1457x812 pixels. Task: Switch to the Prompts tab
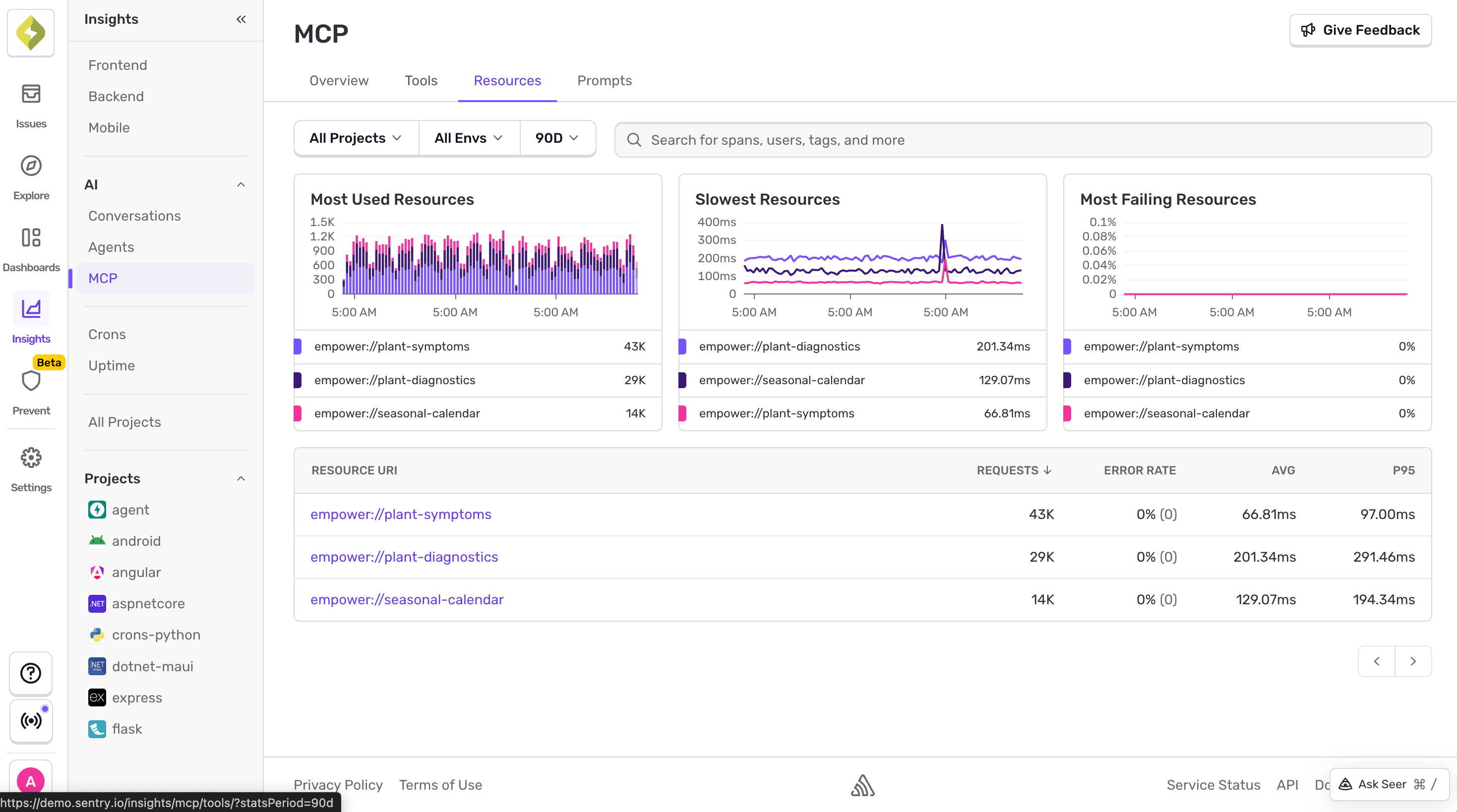[x=604, y=80]
